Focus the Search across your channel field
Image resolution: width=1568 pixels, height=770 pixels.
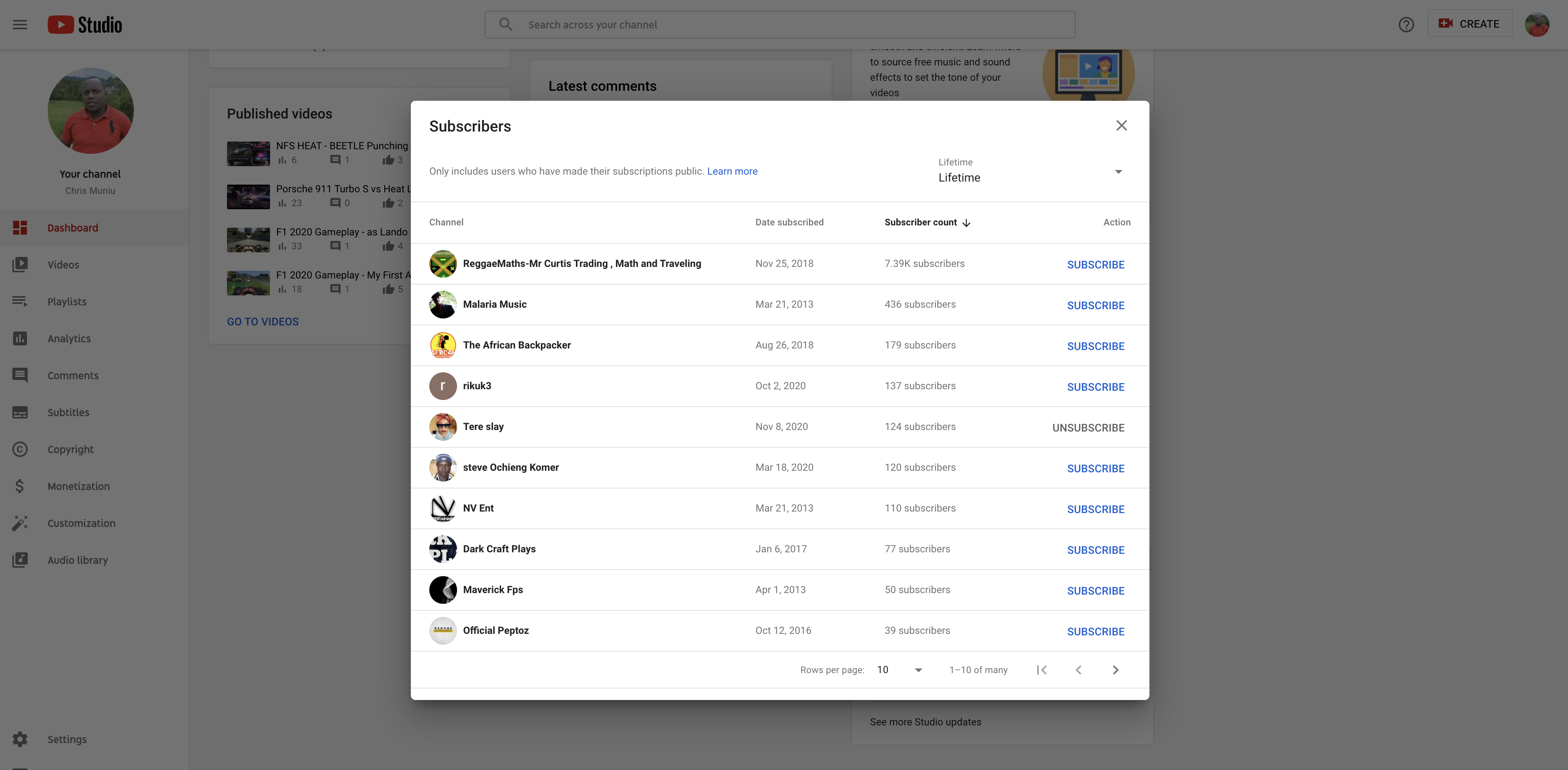coord(780,24)
